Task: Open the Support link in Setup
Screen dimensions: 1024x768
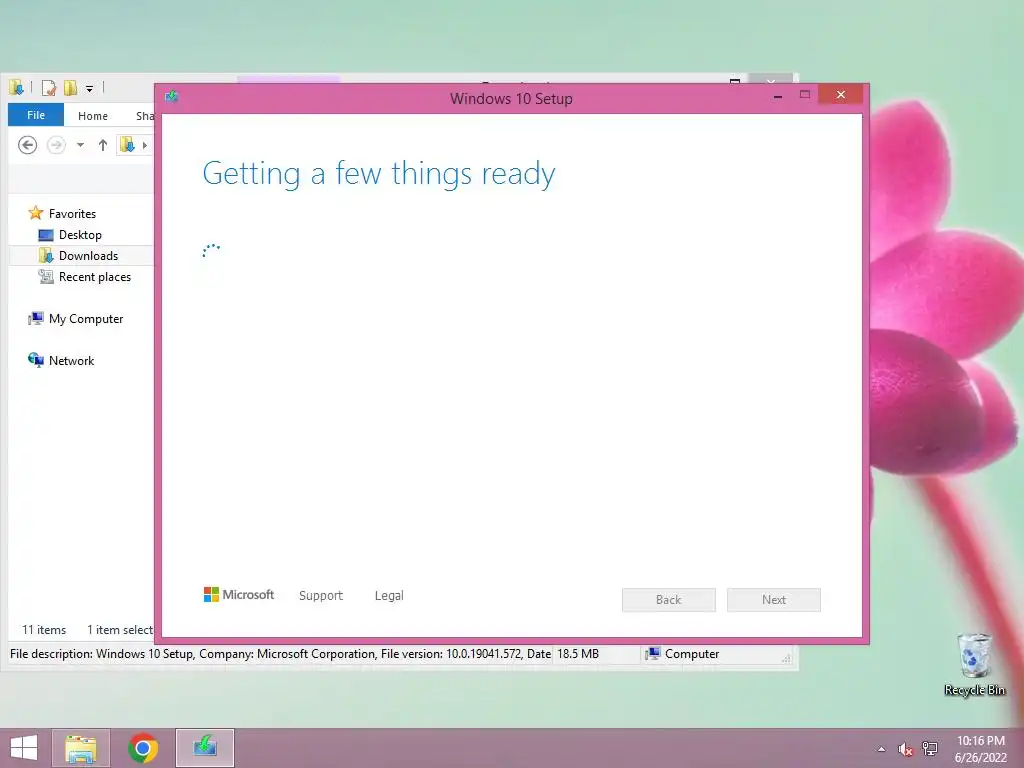Action: pos(321,596)
